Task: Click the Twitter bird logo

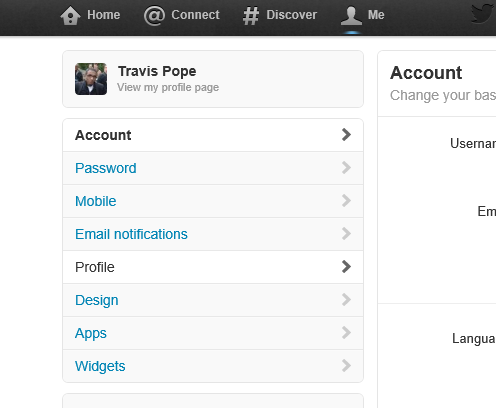Action: tap(483, 14)
